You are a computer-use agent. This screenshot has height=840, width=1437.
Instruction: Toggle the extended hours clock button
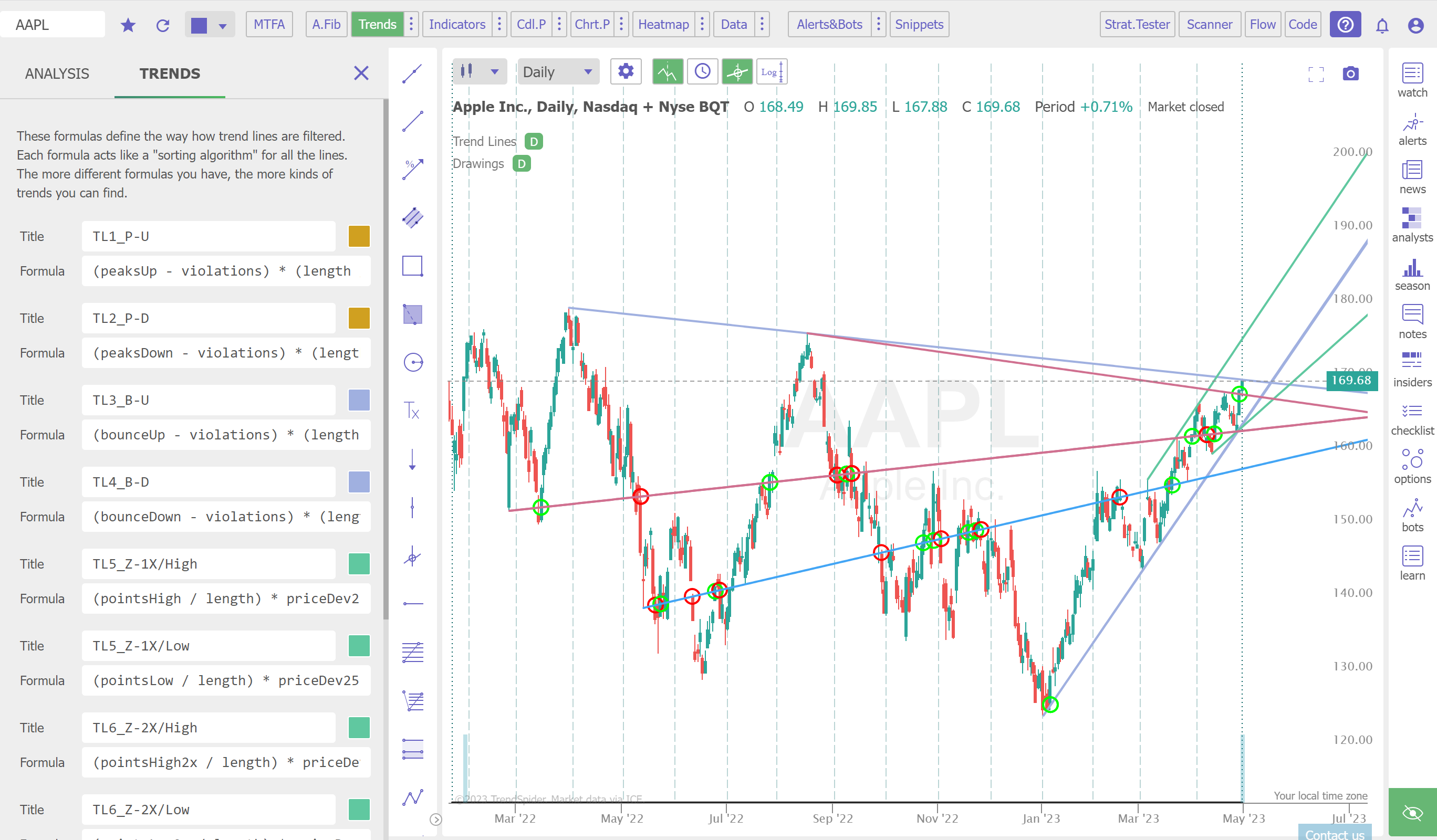point(702,72)
